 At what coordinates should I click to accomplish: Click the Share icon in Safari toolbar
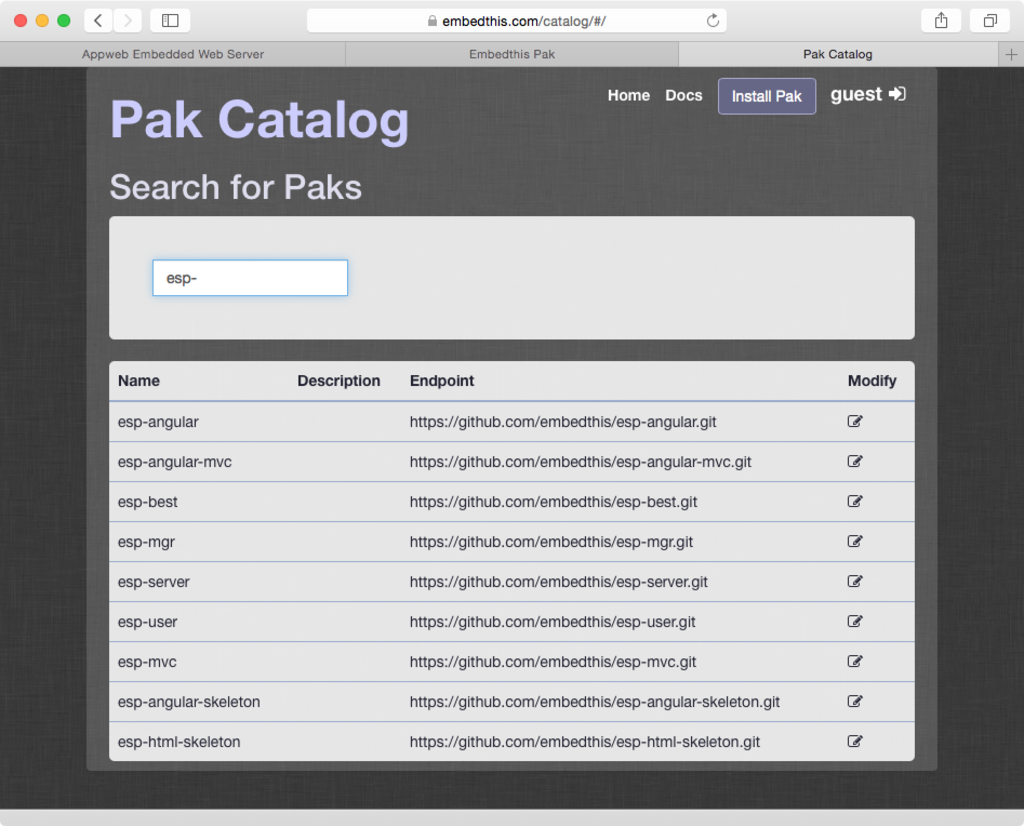click(941, 19)
